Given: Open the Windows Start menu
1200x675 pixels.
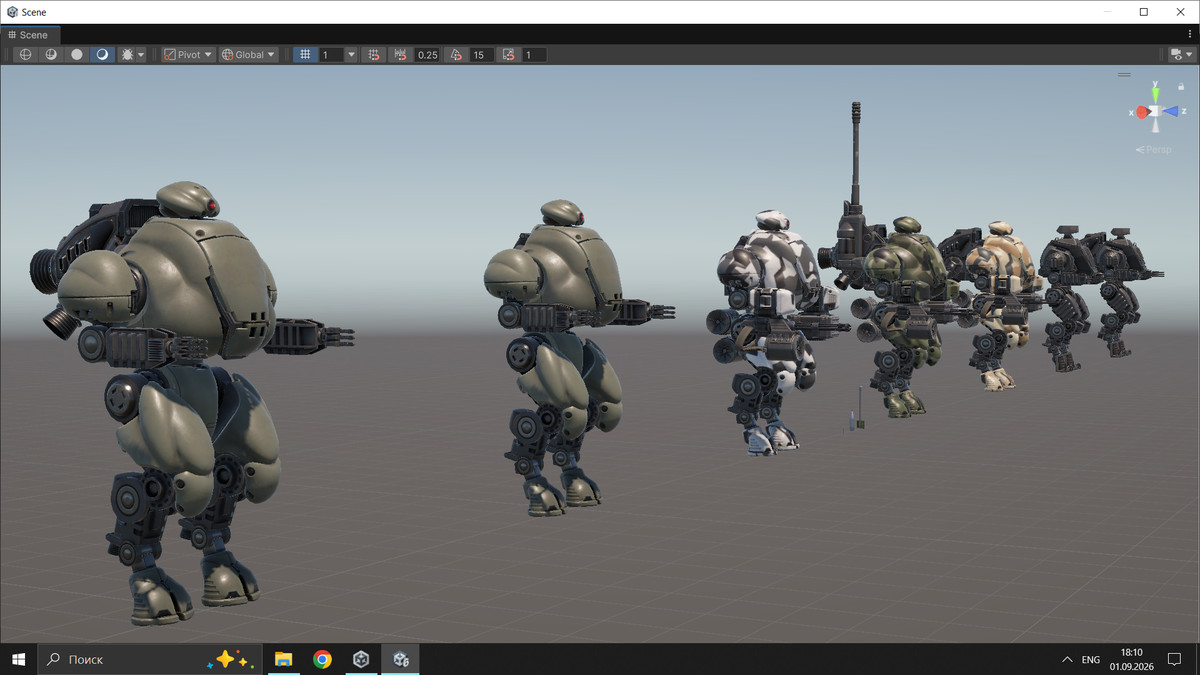Looking at the screenshot, I should coord(18,659).
